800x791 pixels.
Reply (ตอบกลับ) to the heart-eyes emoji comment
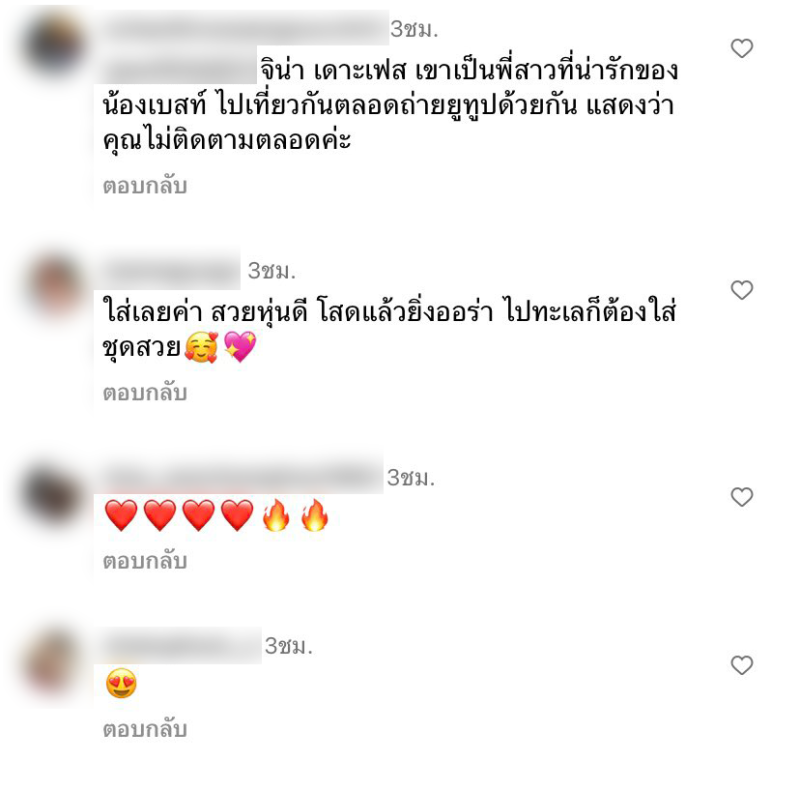pyautogui.click(x=145, y=729)
